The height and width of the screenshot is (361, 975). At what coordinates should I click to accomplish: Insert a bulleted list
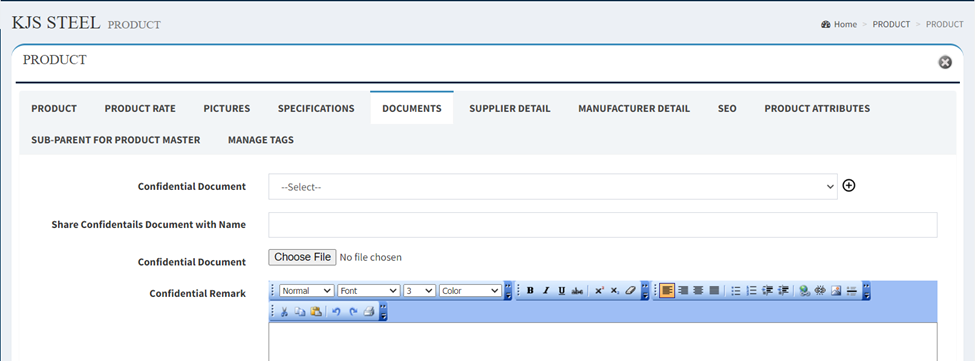[736, 290]
